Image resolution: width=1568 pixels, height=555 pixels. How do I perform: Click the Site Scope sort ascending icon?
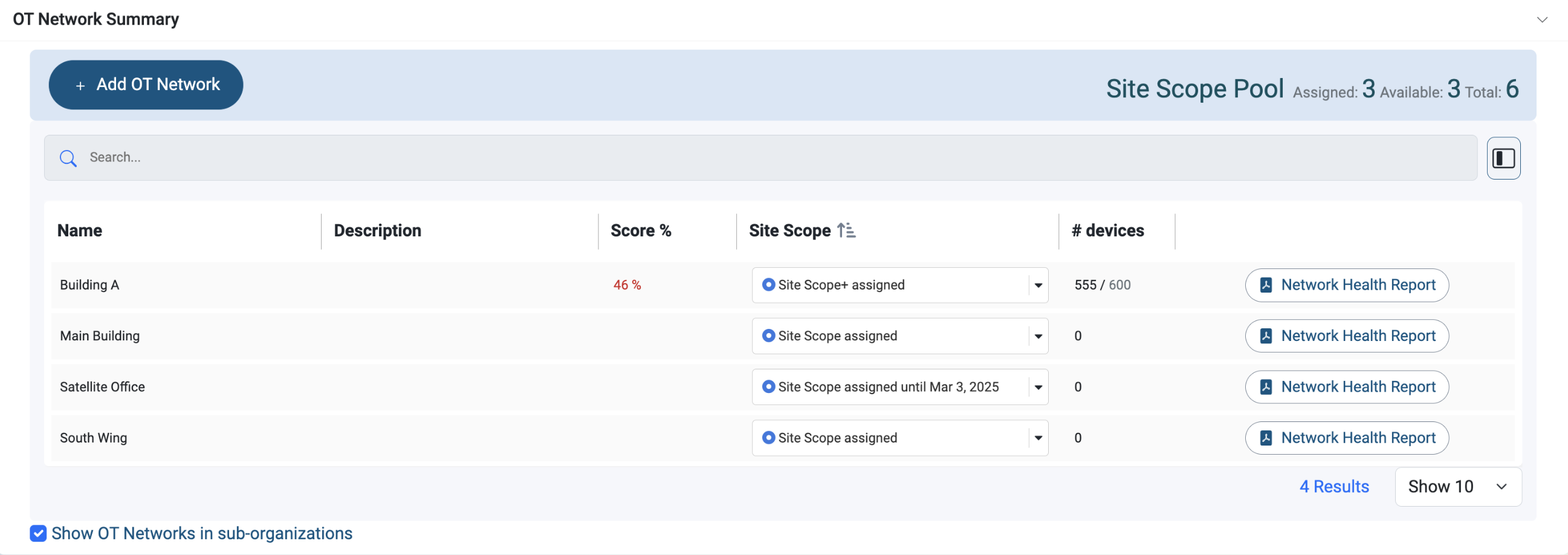click(x=846, y=230)
